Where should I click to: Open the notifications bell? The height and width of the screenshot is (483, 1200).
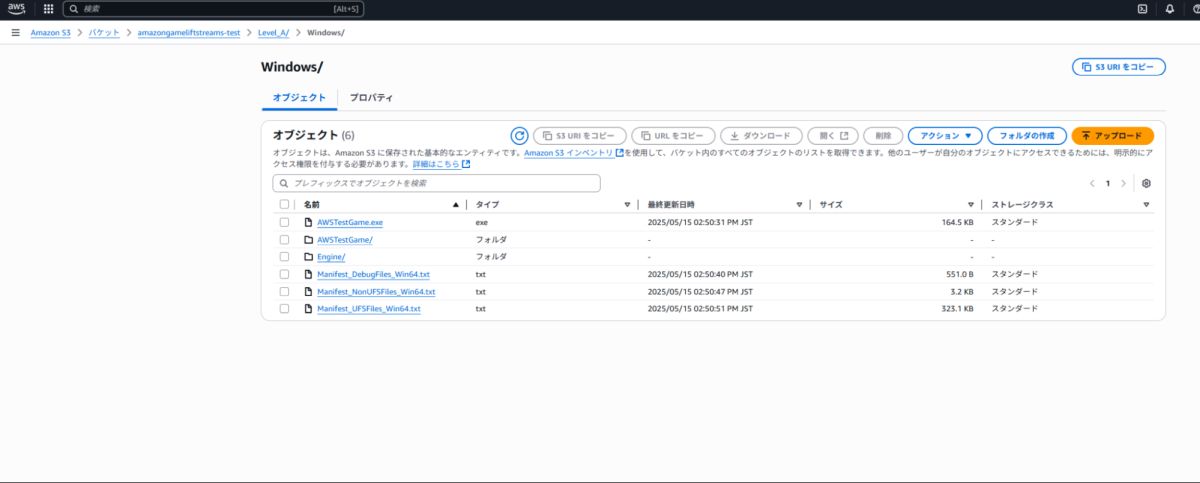[1169, 9]
